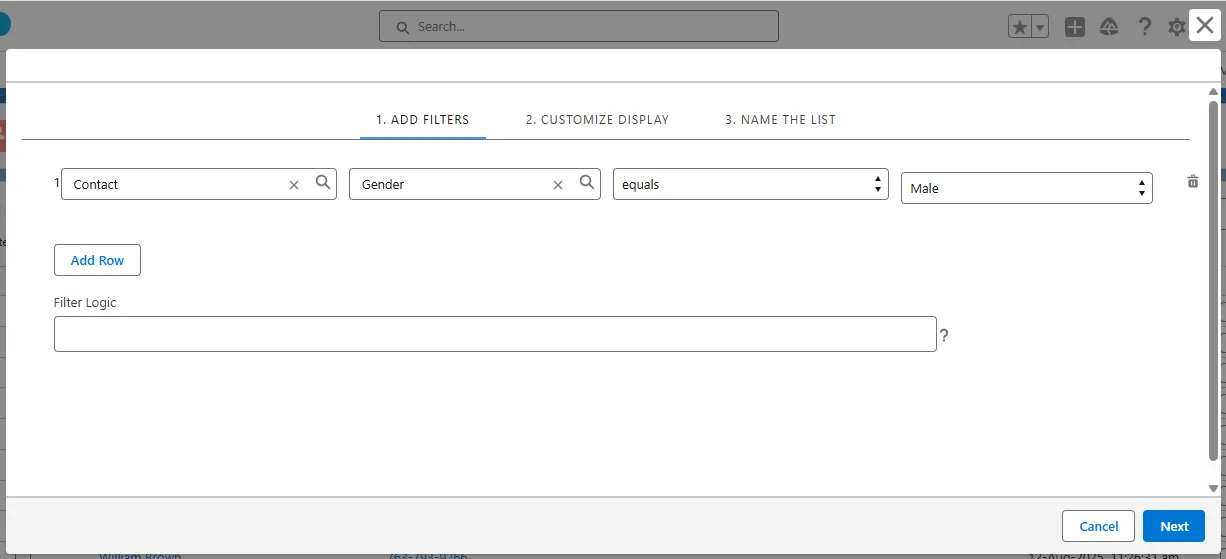The width and height of the screenshot is (1226, 559).
Task: Click the Filter Logic help question mark
Action: click(x=944, y=336)
